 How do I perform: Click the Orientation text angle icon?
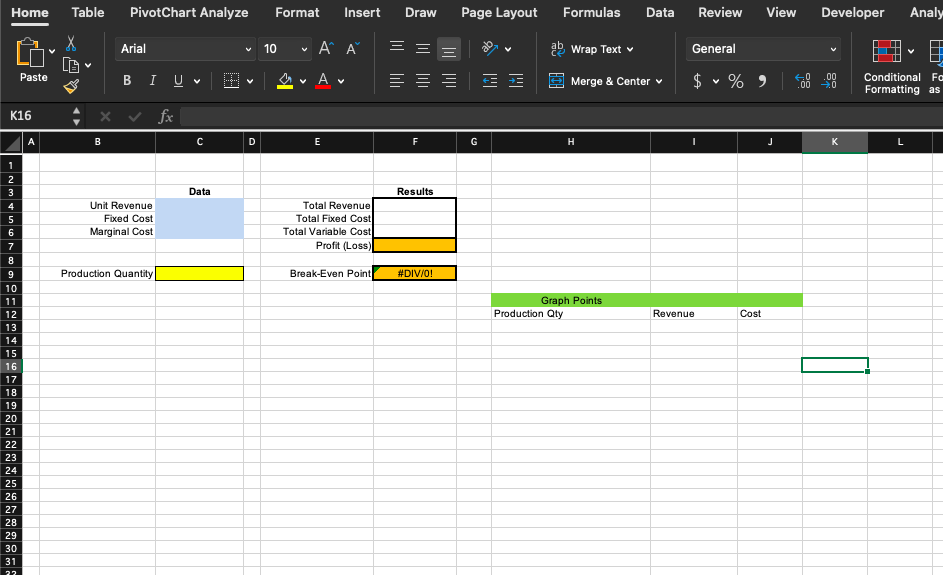pyautogui.click(x=490, y=49)
